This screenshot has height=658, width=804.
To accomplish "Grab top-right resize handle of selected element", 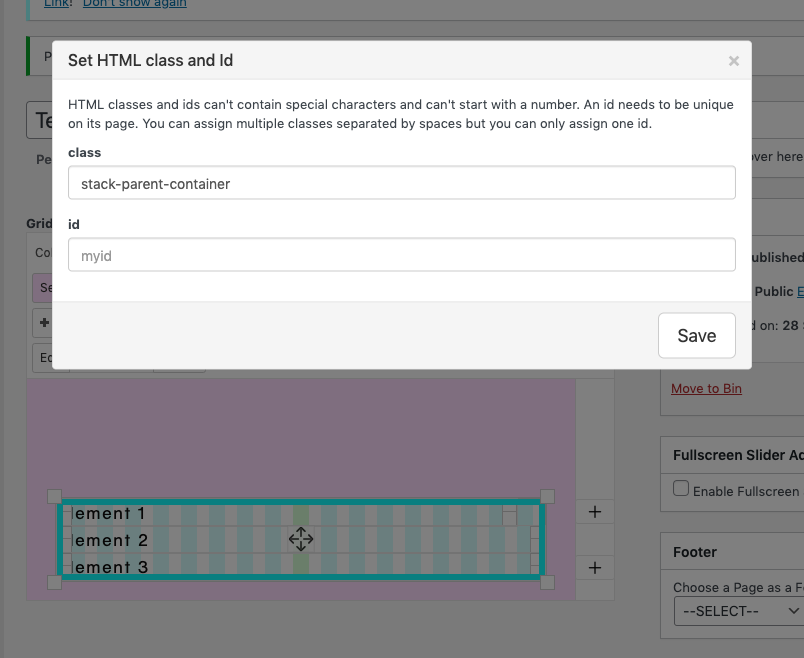I will tap(547, 496).
